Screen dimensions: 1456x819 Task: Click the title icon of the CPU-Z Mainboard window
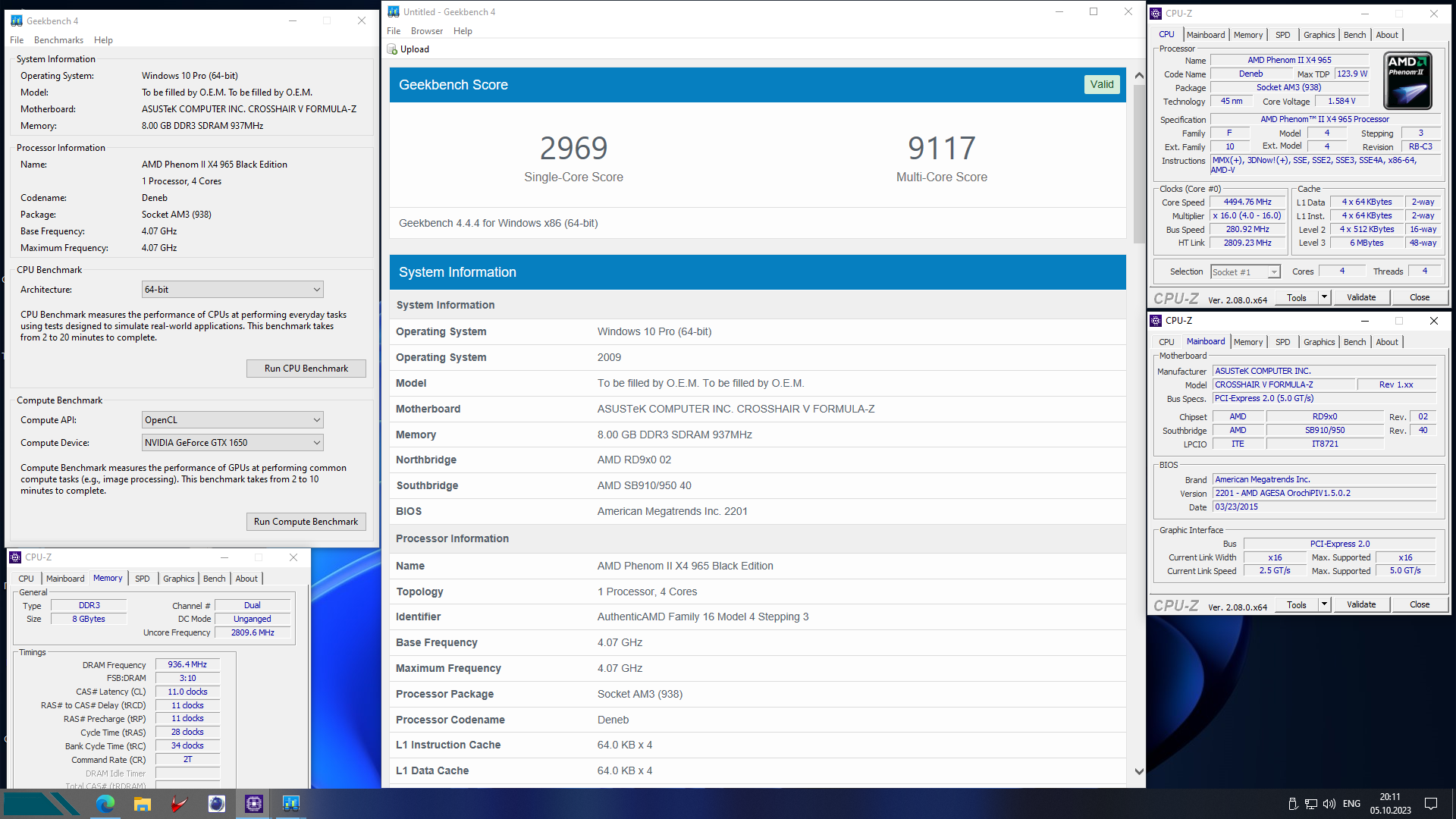click(1156, 321)
